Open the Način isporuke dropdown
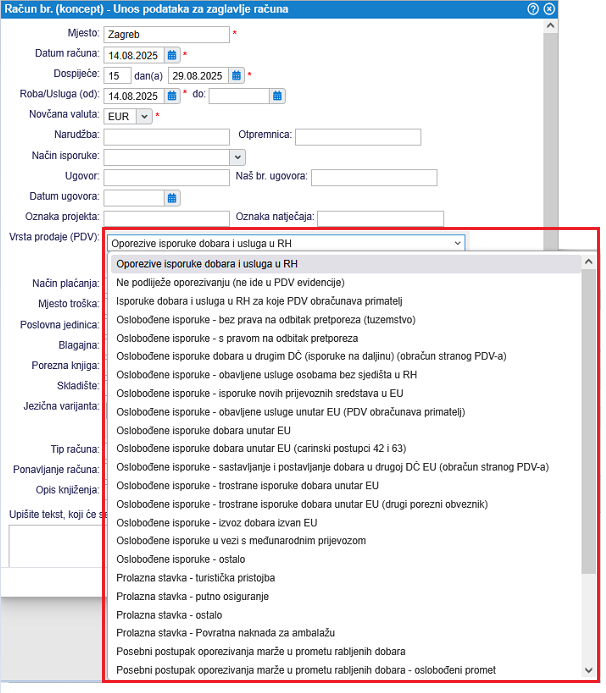Screen dimensions: 606x693 (237, 157)
